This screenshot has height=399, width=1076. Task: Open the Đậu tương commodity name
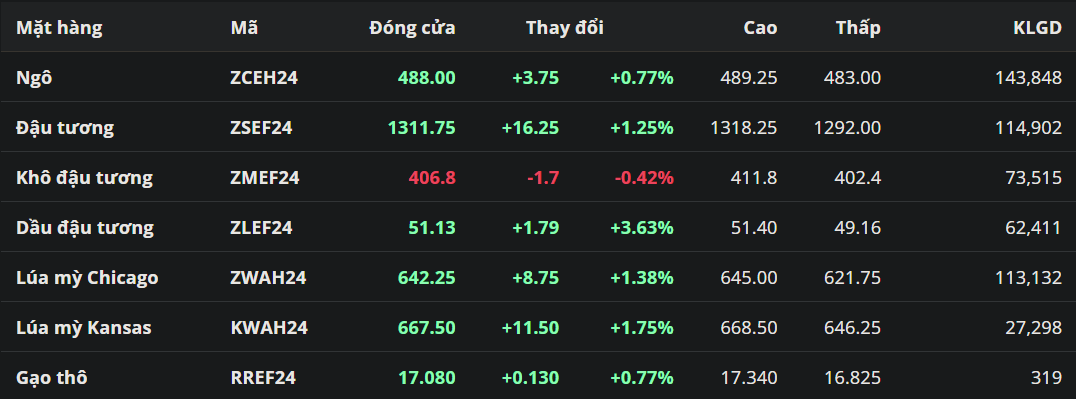(x=65, y=128)
